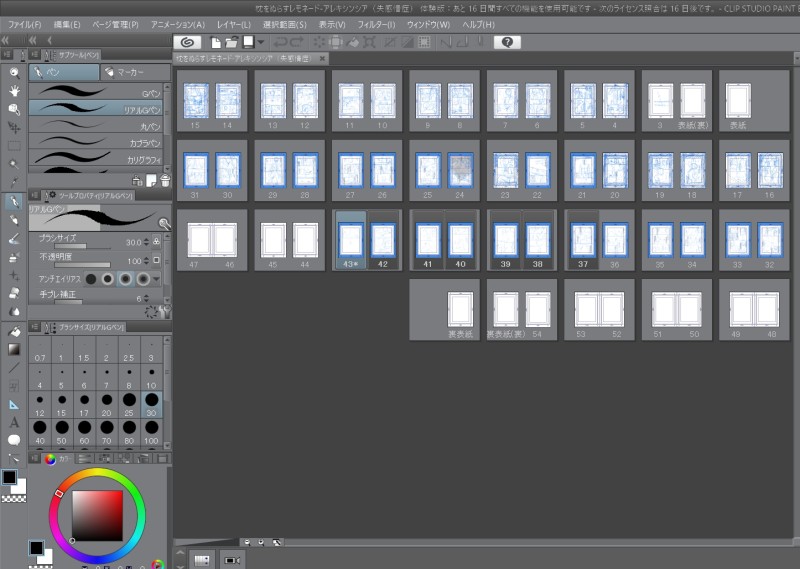Select the Text tool
This screenshot has width=800, height=569.
click(14, 423)
